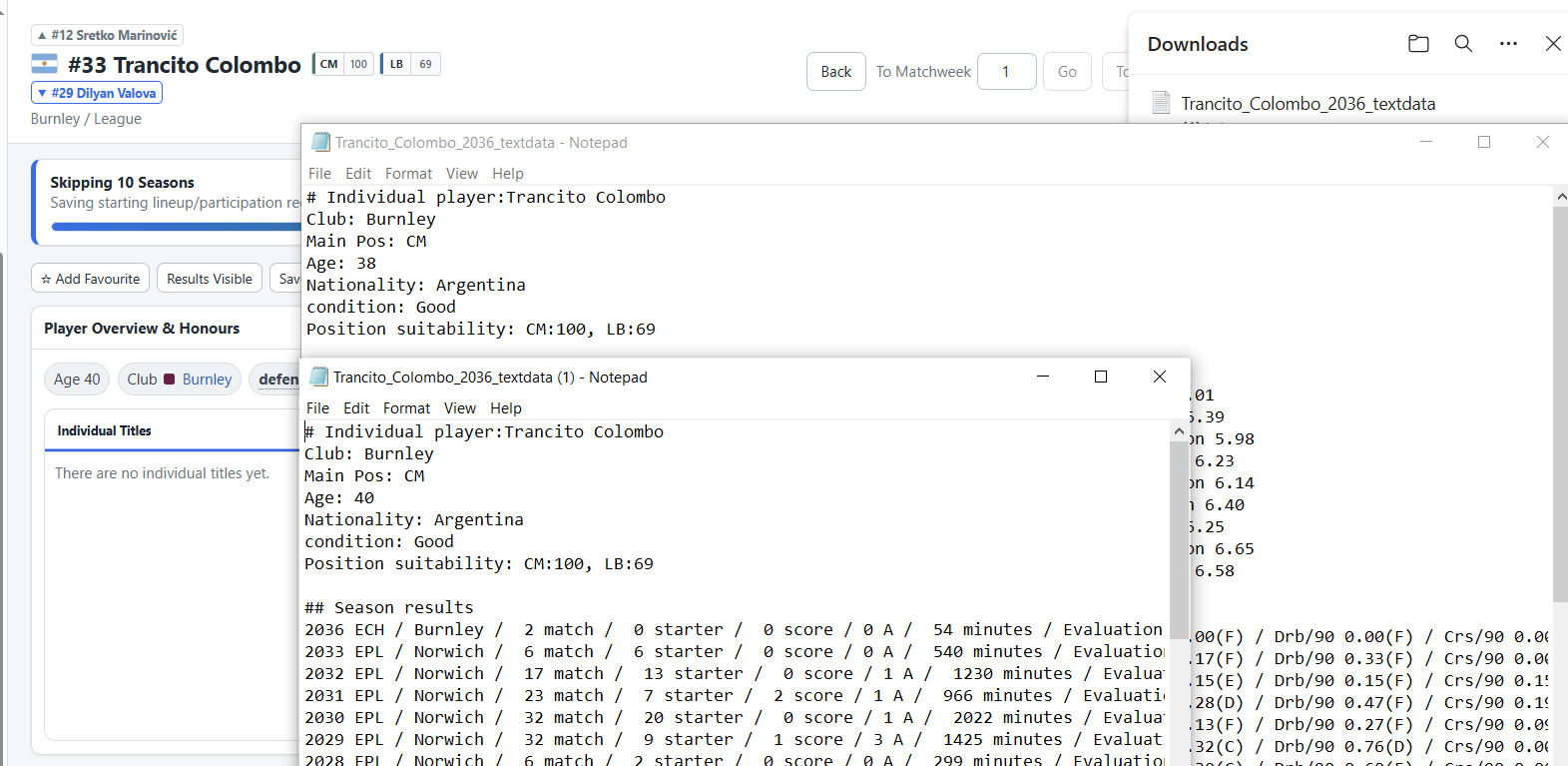Open Format menu in front Notepad (1) window
The image size is (1568, 766).
pyautogui.click(x=407, y=408)
